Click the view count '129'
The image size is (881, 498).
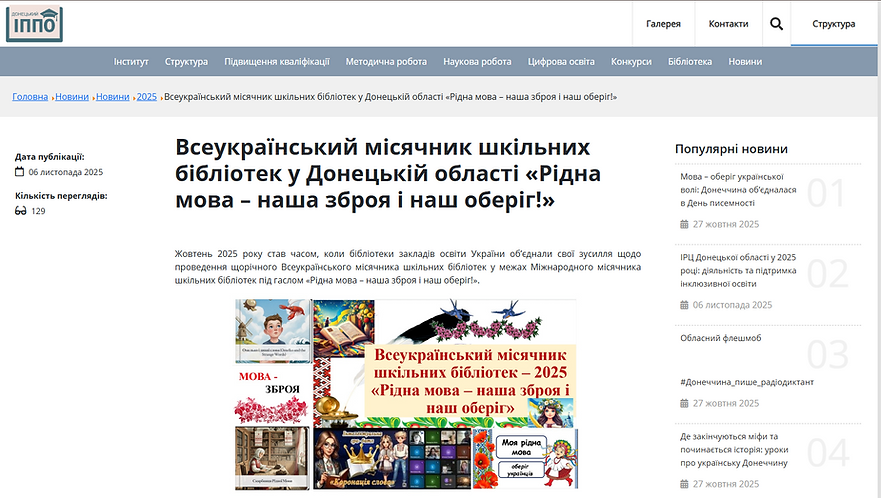38,211
